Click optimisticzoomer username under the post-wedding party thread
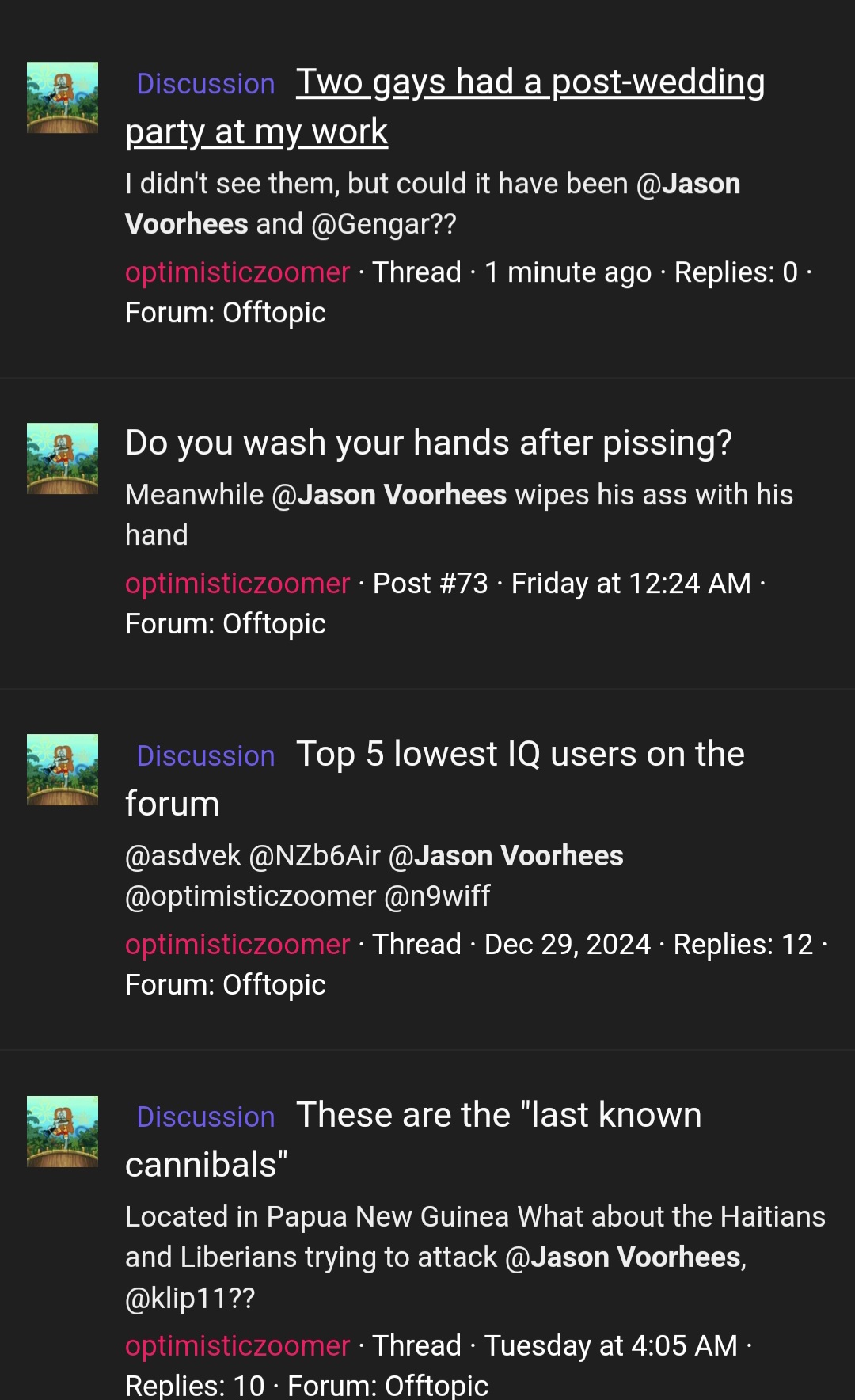Image resolution: width=855 pixels, height=1400 pixels. [x=237, y=272]
